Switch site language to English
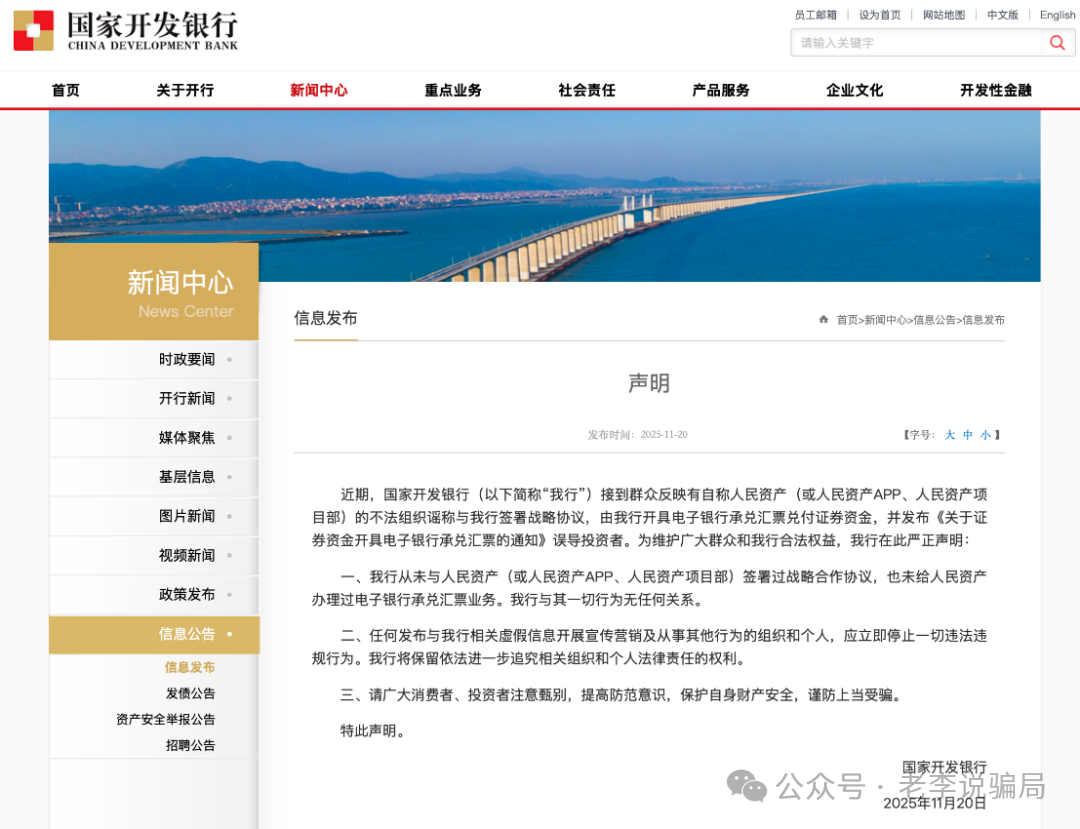Image resolution: width=1080 pixels, height=829 pixels. click(x=1057, y=14)
